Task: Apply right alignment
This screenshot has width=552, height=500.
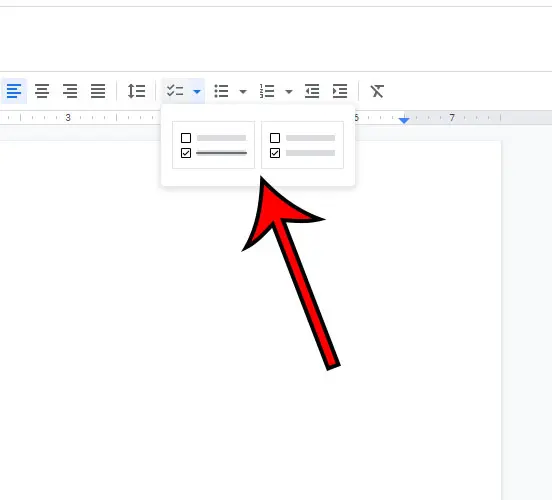Action: click(70, 91)
